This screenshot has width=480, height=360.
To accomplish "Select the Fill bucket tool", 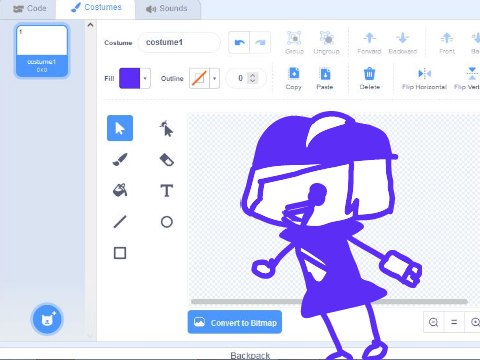I will (x=120, y=190).
